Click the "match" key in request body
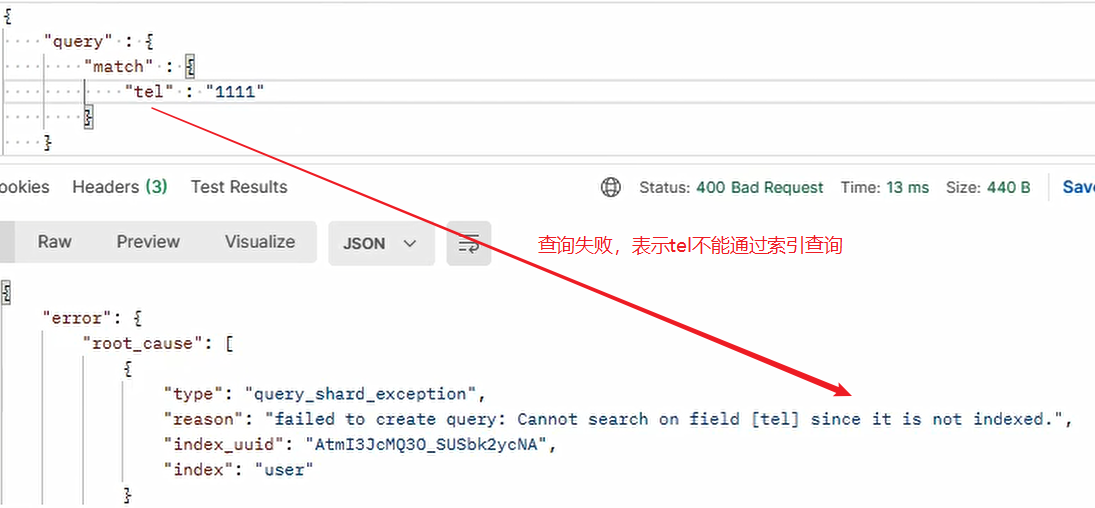 119,66
